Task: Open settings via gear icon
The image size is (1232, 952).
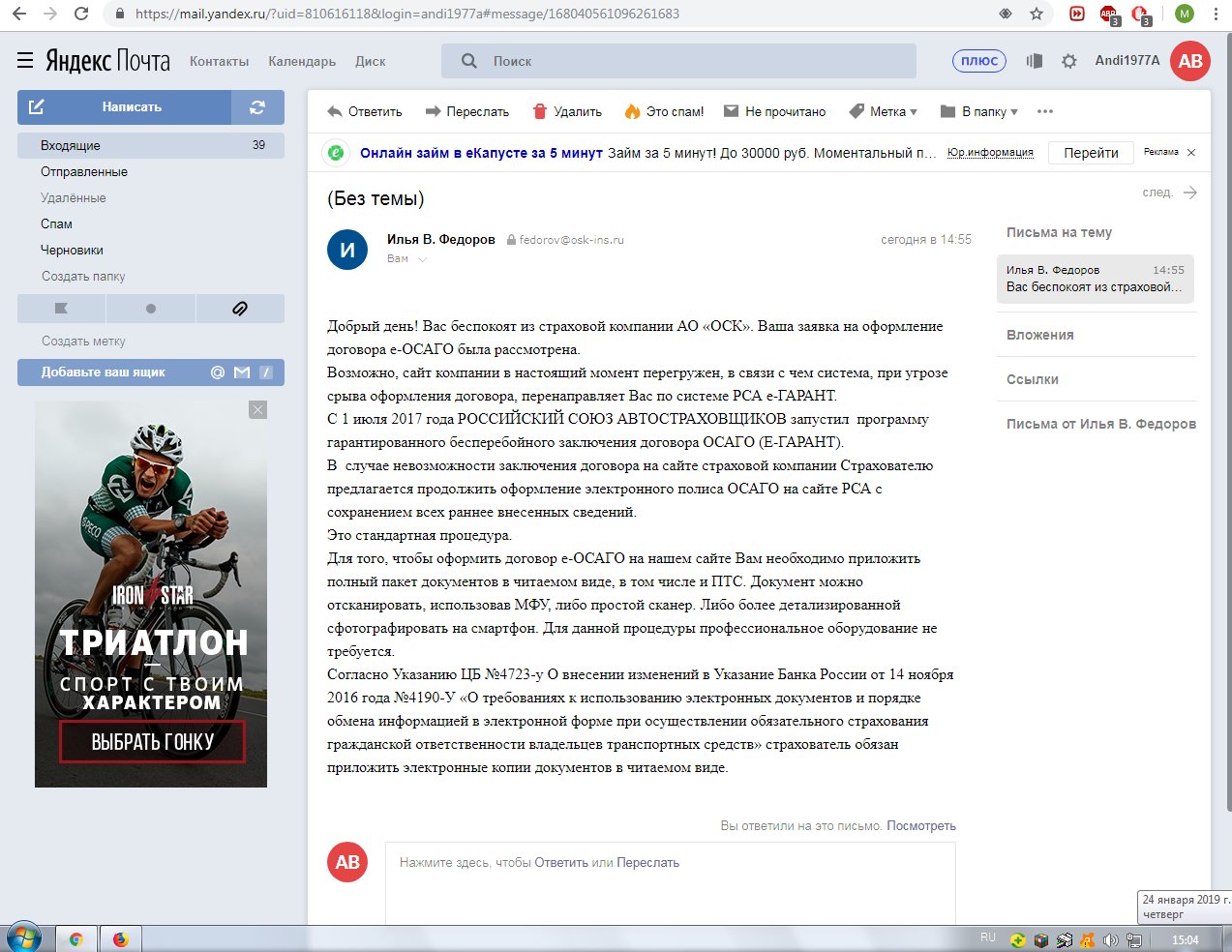Action: click(1069, 61)
